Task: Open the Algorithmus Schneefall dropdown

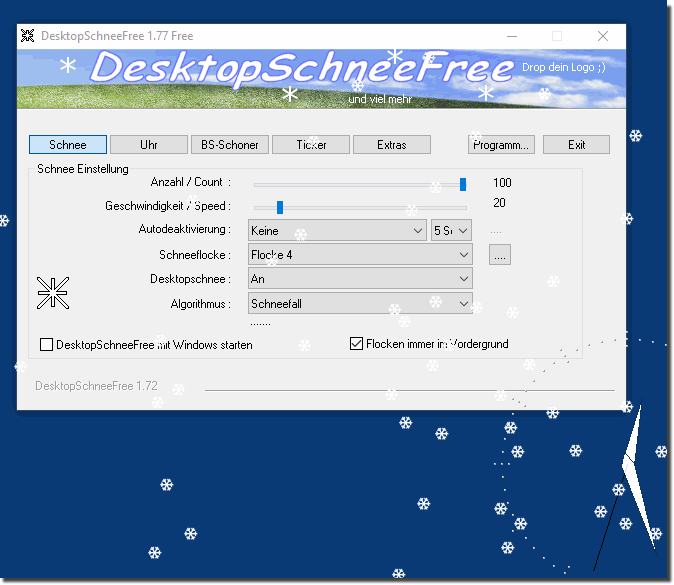Action: coord(360,303)
